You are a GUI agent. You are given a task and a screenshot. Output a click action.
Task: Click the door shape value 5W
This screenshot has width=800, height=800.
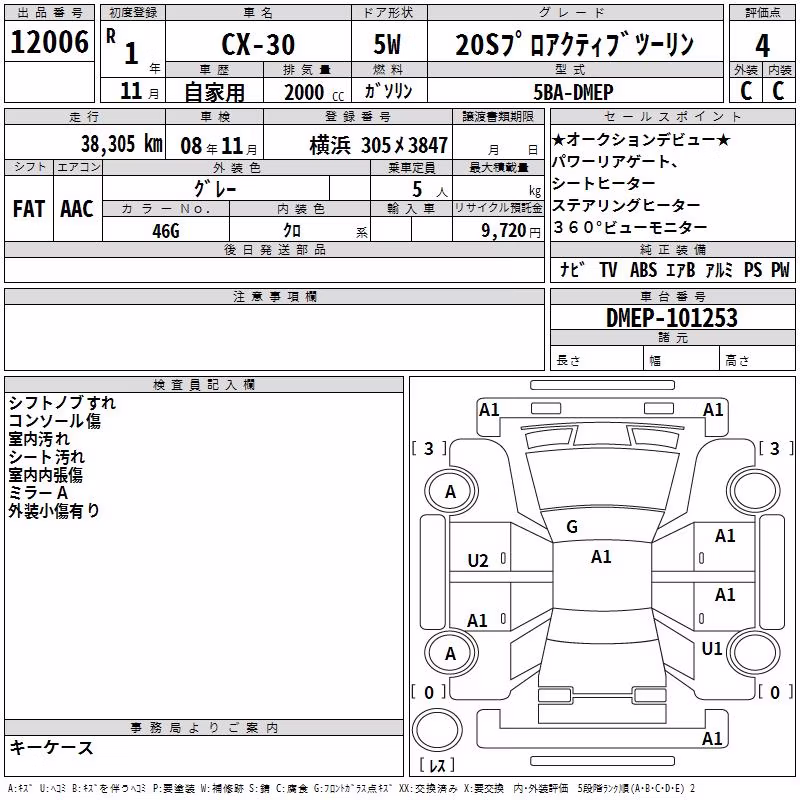coord(388,44)
